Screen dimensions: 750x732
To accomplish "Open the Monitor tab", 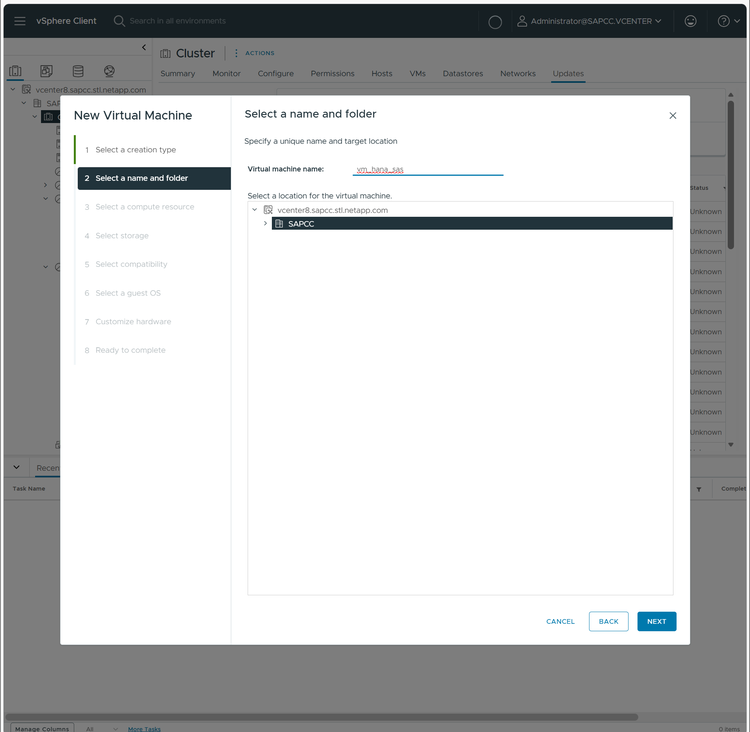I will pos(226,74).
